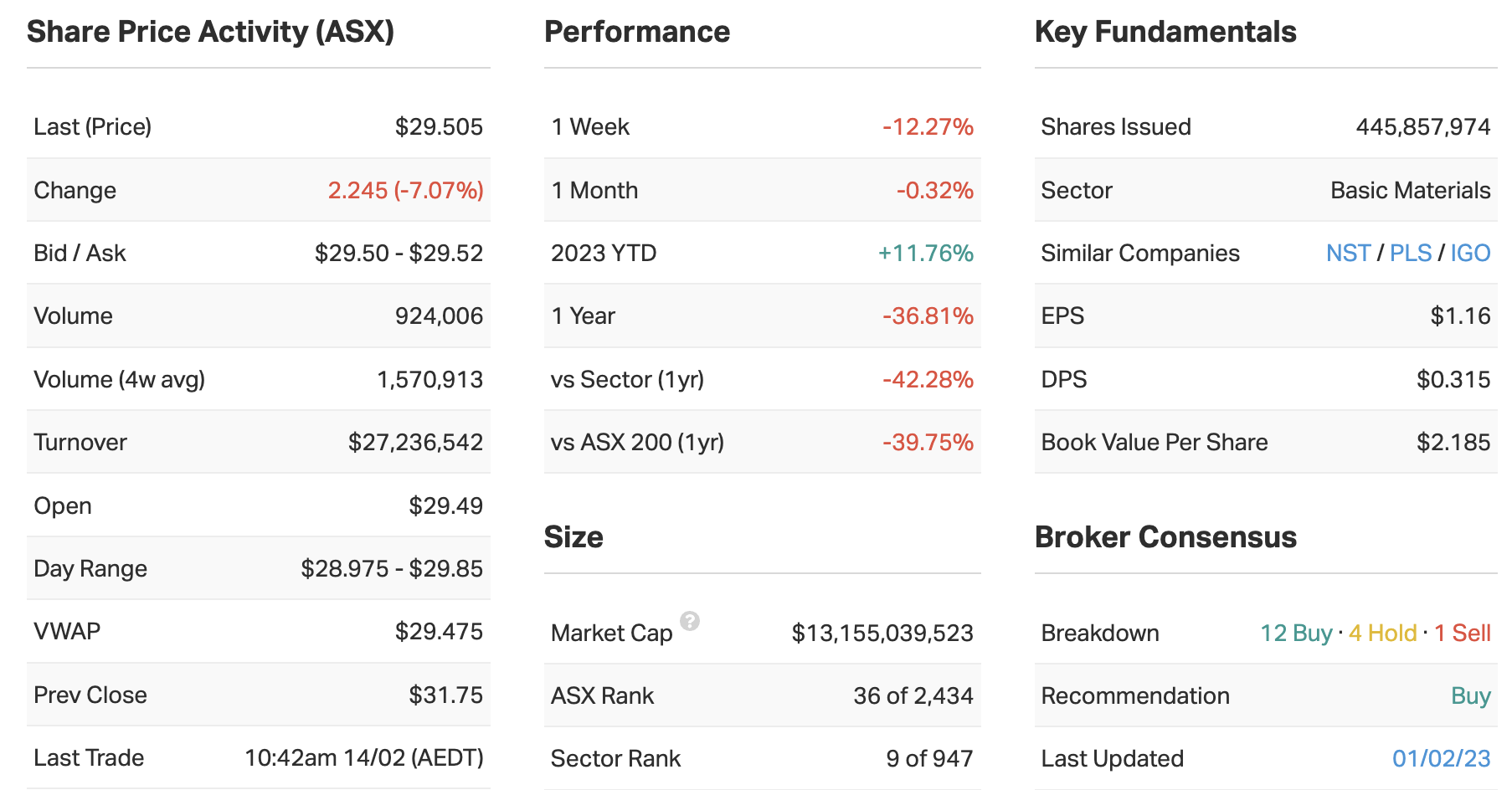Click the Market Cap value $13,155,039,523
The image size is (1512, 790).
point(882,633)
